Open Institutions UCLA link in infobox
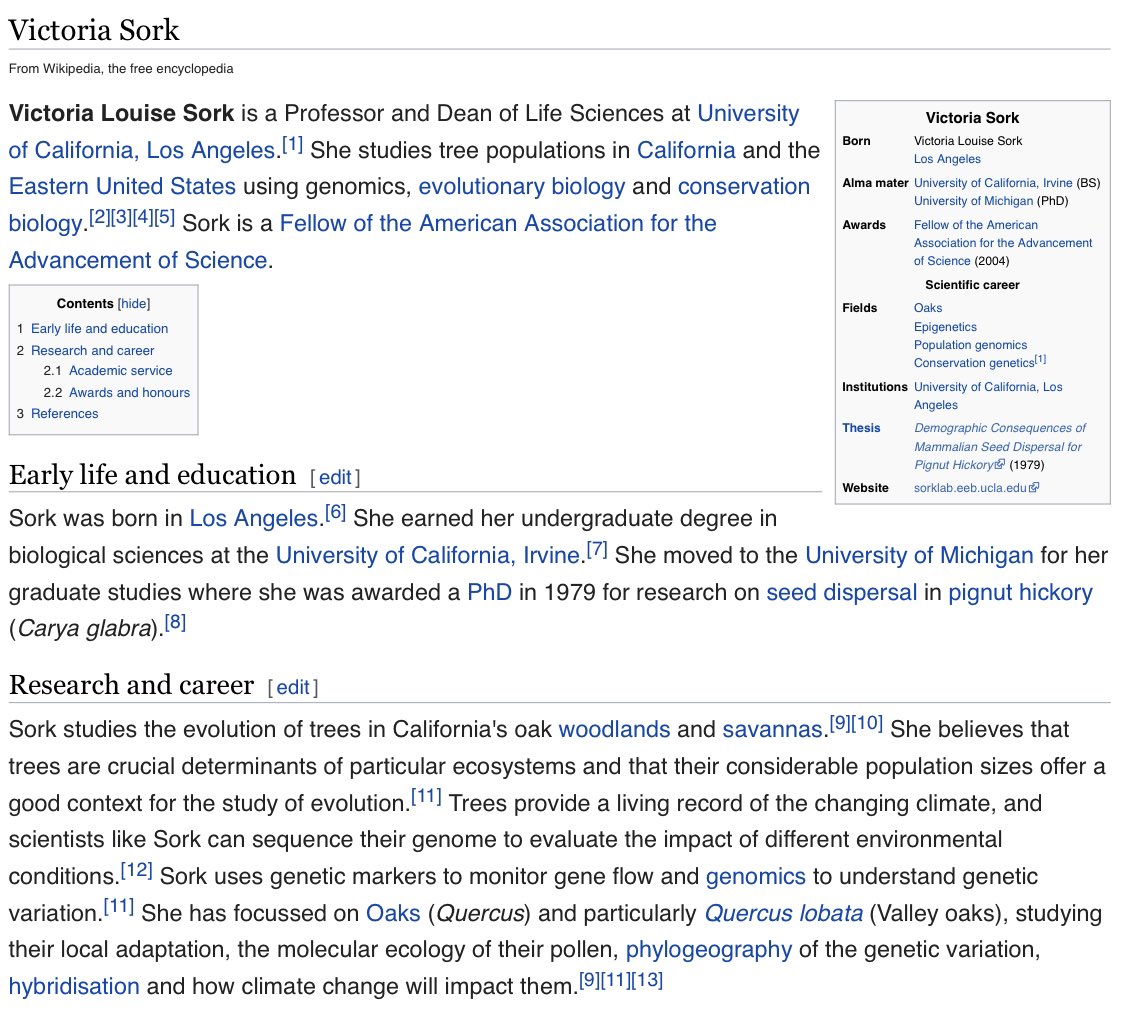 tap(988, 396)
